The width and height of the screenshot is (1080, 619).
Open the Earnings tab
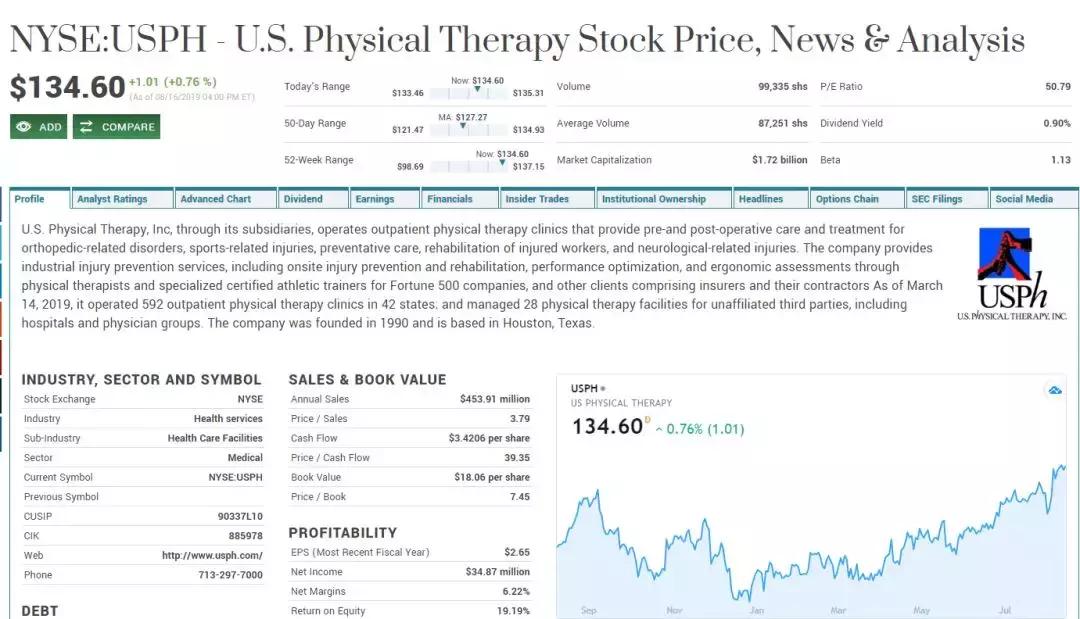[375, 199]
